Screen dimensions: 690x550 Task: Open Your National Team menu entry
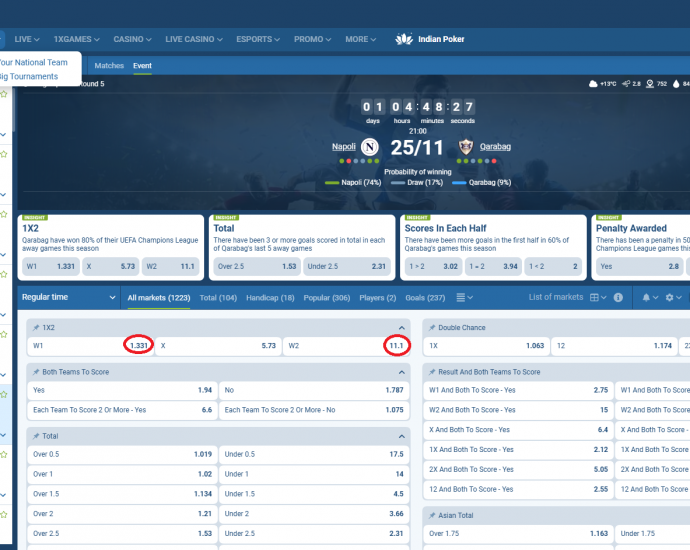[x=34, y=62]
